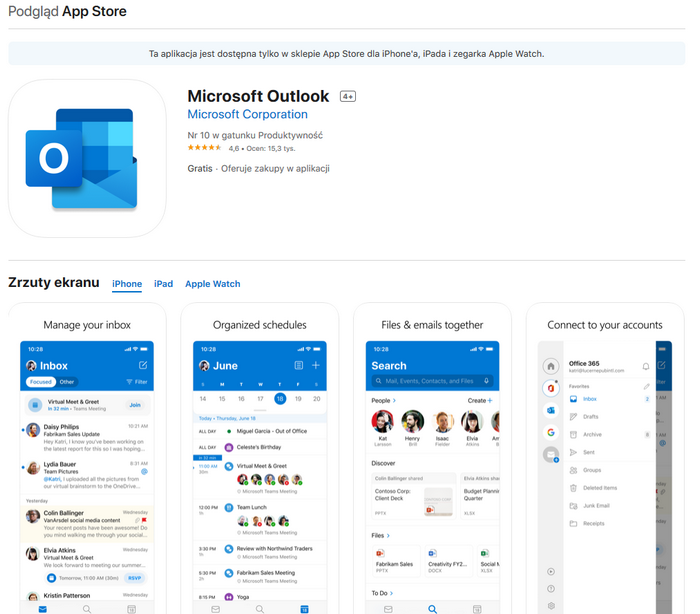Click the Virtual Meet & Greet calendar event
The height and width of the screenshot is (614, 700).
(x=260, y=477)
